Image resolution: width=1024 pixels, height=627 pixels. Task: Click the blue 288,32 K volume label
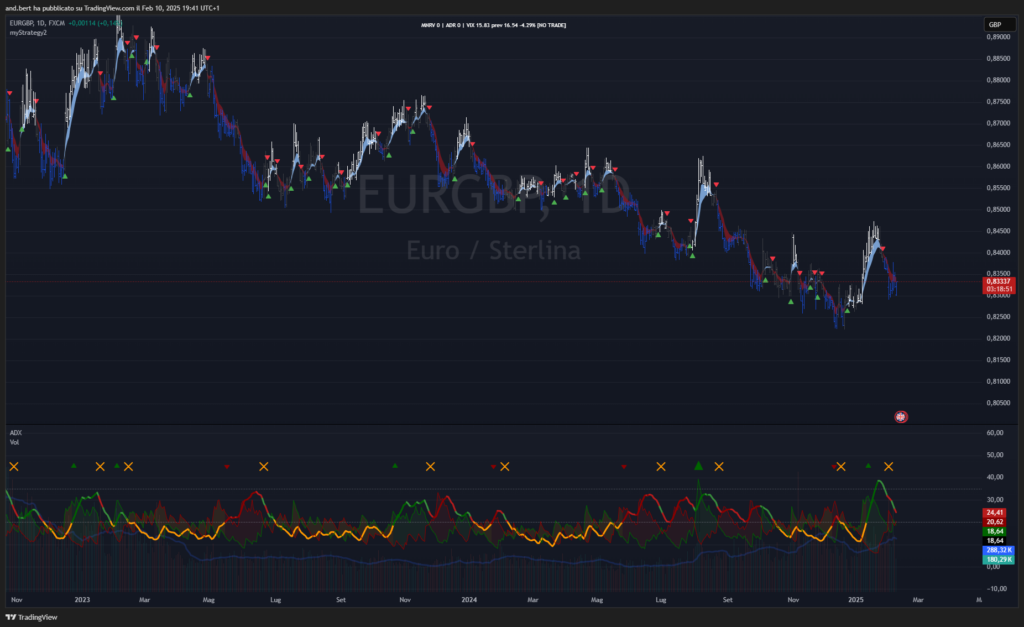coord(999,550)
